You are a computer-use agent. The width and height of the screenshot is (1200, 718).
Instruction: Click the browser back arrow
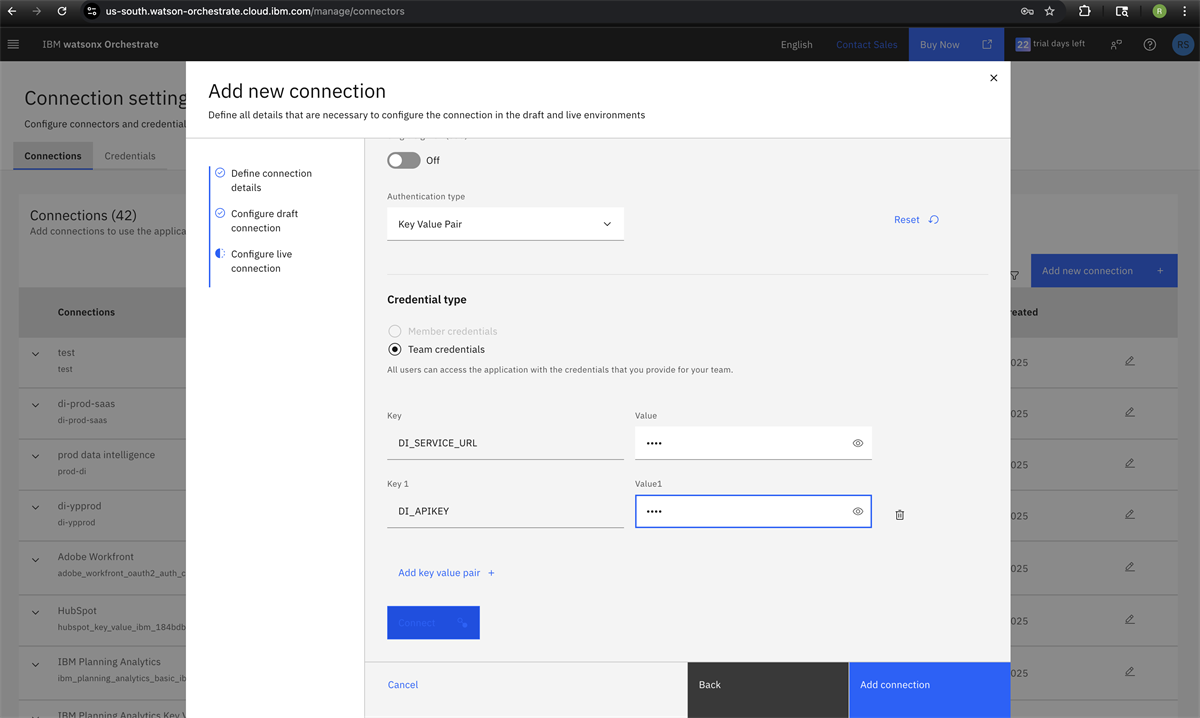pyautogui.click(x=12, y=11)
